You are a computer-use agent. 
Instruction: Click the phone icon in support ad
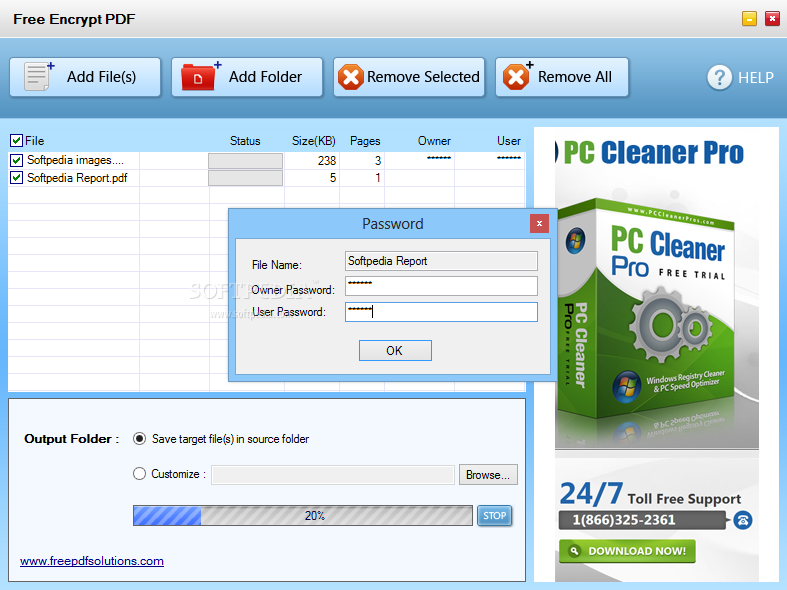coord(742,520)
